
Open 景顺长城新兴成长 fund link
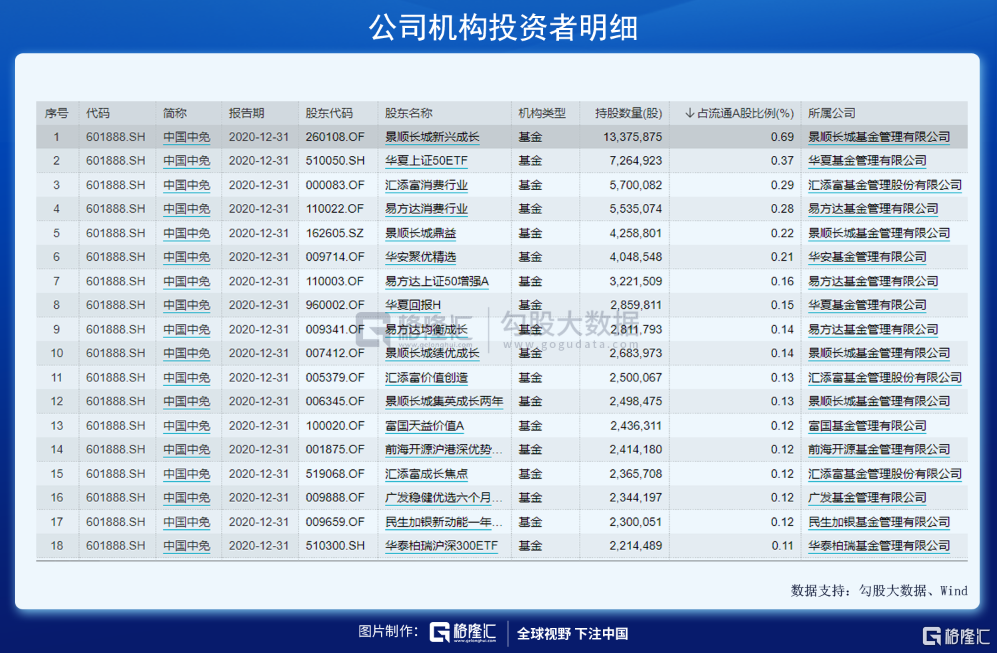click(x=432, y=137)
